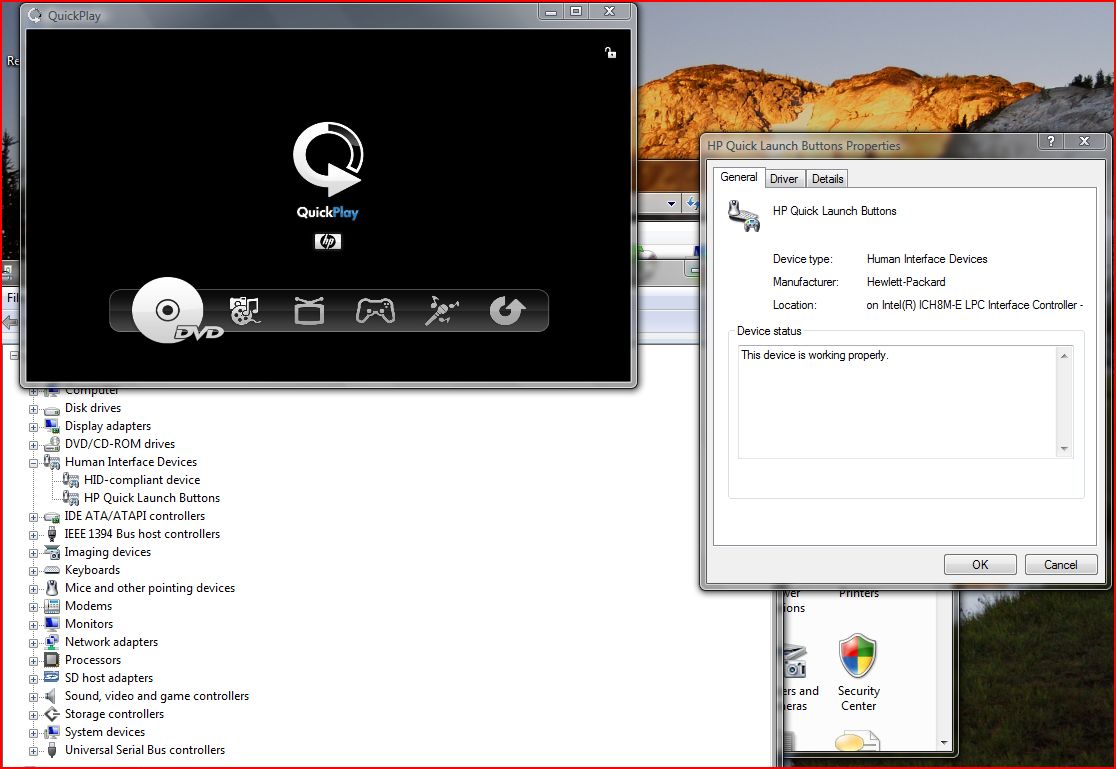Click the Storage controllers icon
1116x769 pixels.
pos(51,714)
